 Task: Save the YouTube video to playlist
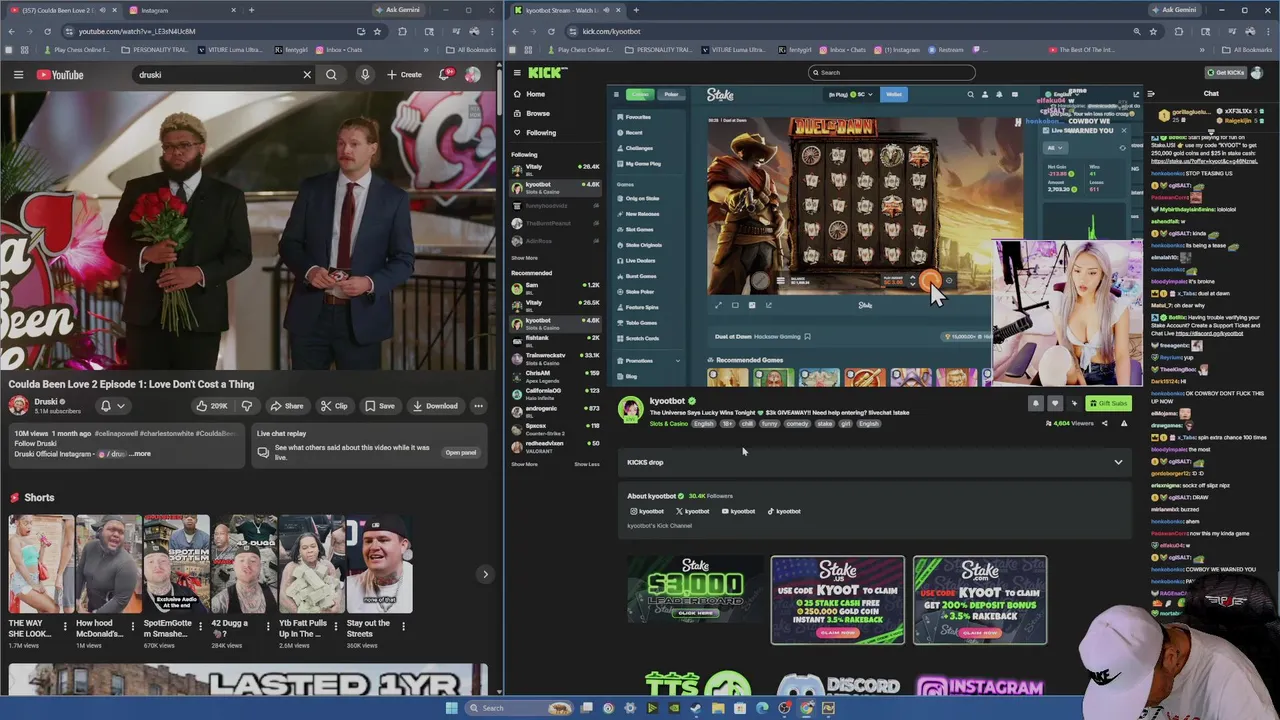(379, 406)
